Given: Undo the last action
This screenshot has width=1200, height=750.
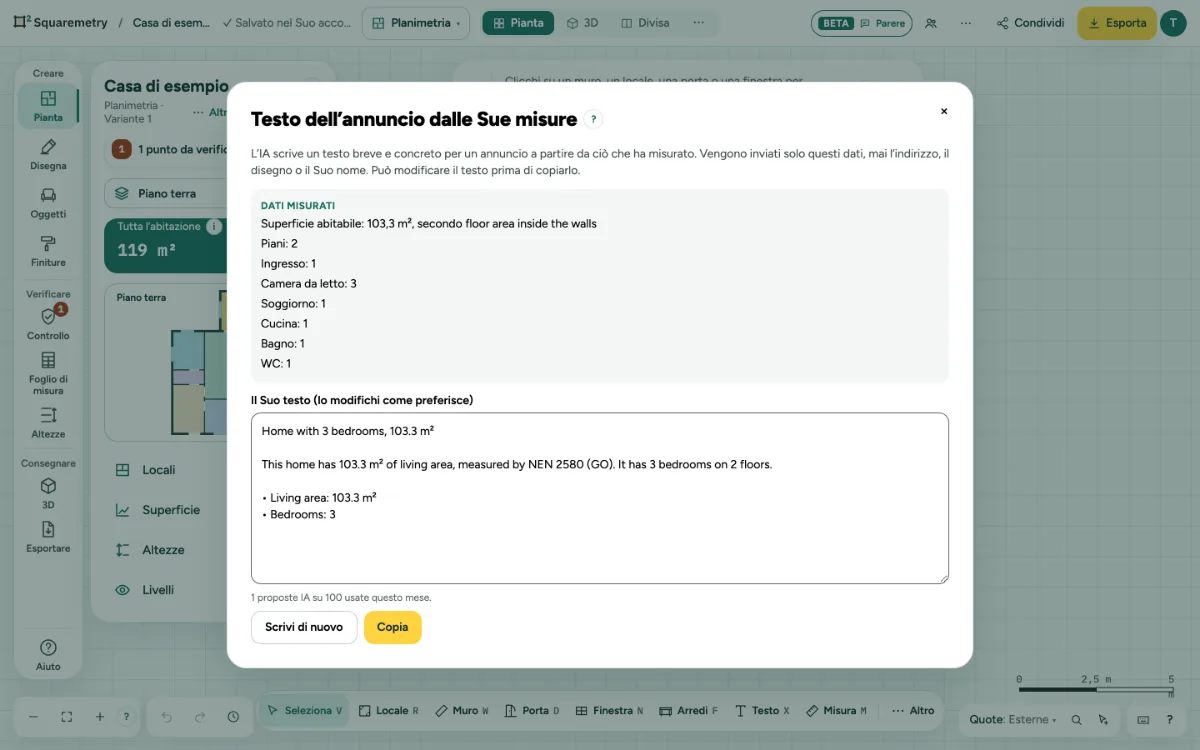Looking at the screenshot, I should pyautogui.click(x=167, y=717).
